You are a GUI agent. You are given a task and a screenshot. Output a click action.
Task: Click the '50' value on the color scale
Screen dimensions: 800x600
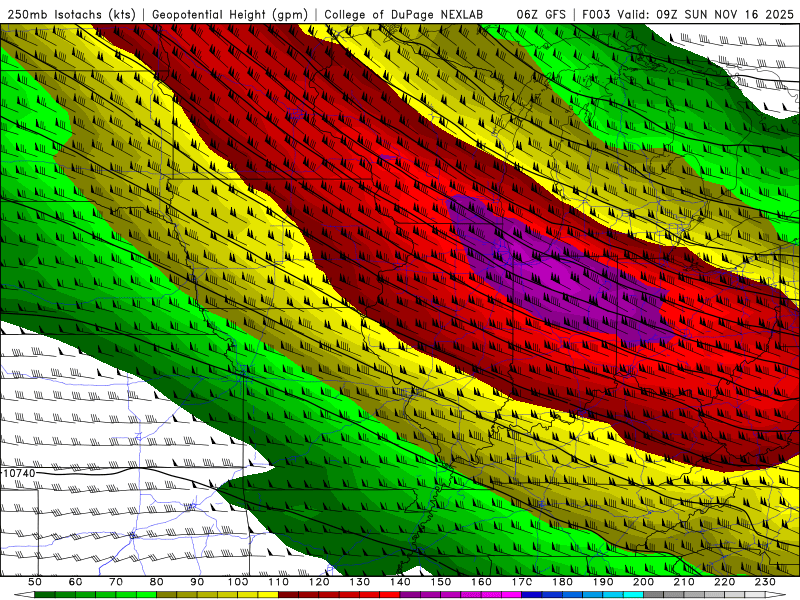coord(35,582)
